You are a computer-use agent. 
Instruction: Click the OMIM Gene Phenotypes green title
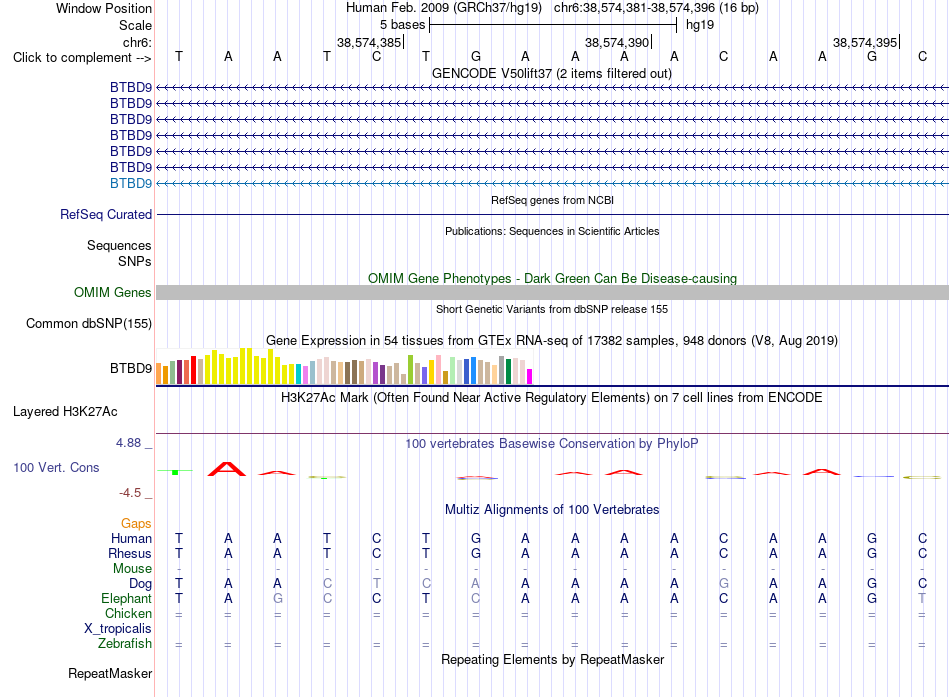(552, 279)
